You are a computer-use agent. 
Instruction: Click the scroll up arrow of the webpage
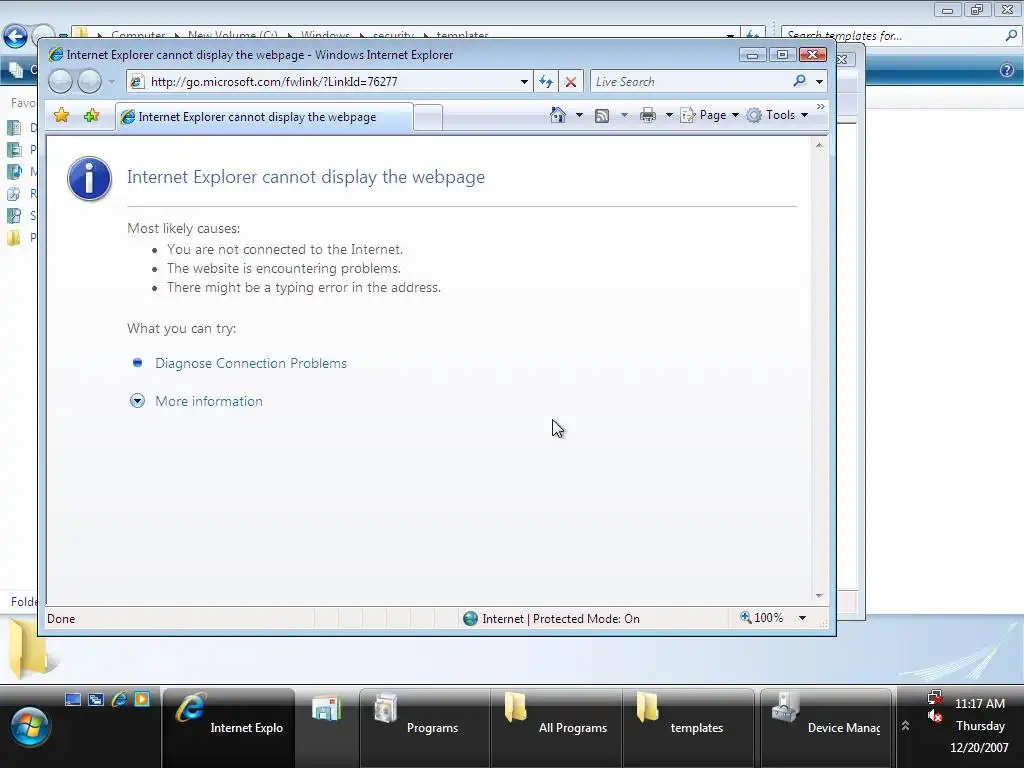tap(819, 145)
